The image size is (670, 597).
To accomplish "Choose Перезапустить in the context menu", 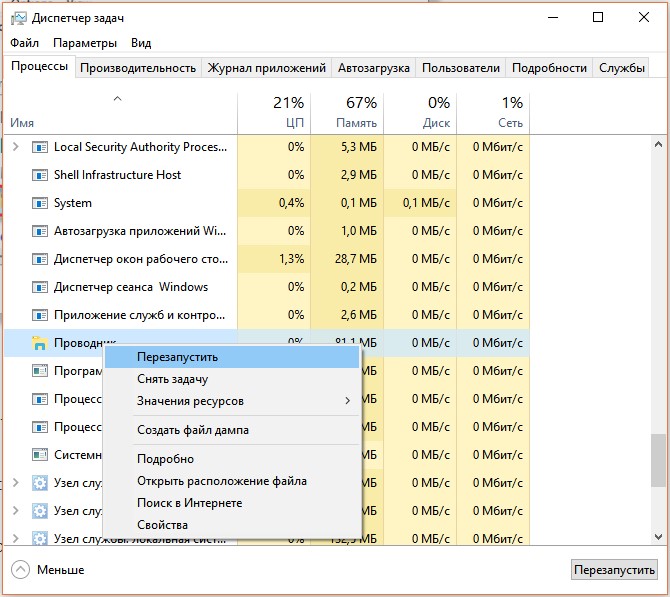I will point(232,357).
